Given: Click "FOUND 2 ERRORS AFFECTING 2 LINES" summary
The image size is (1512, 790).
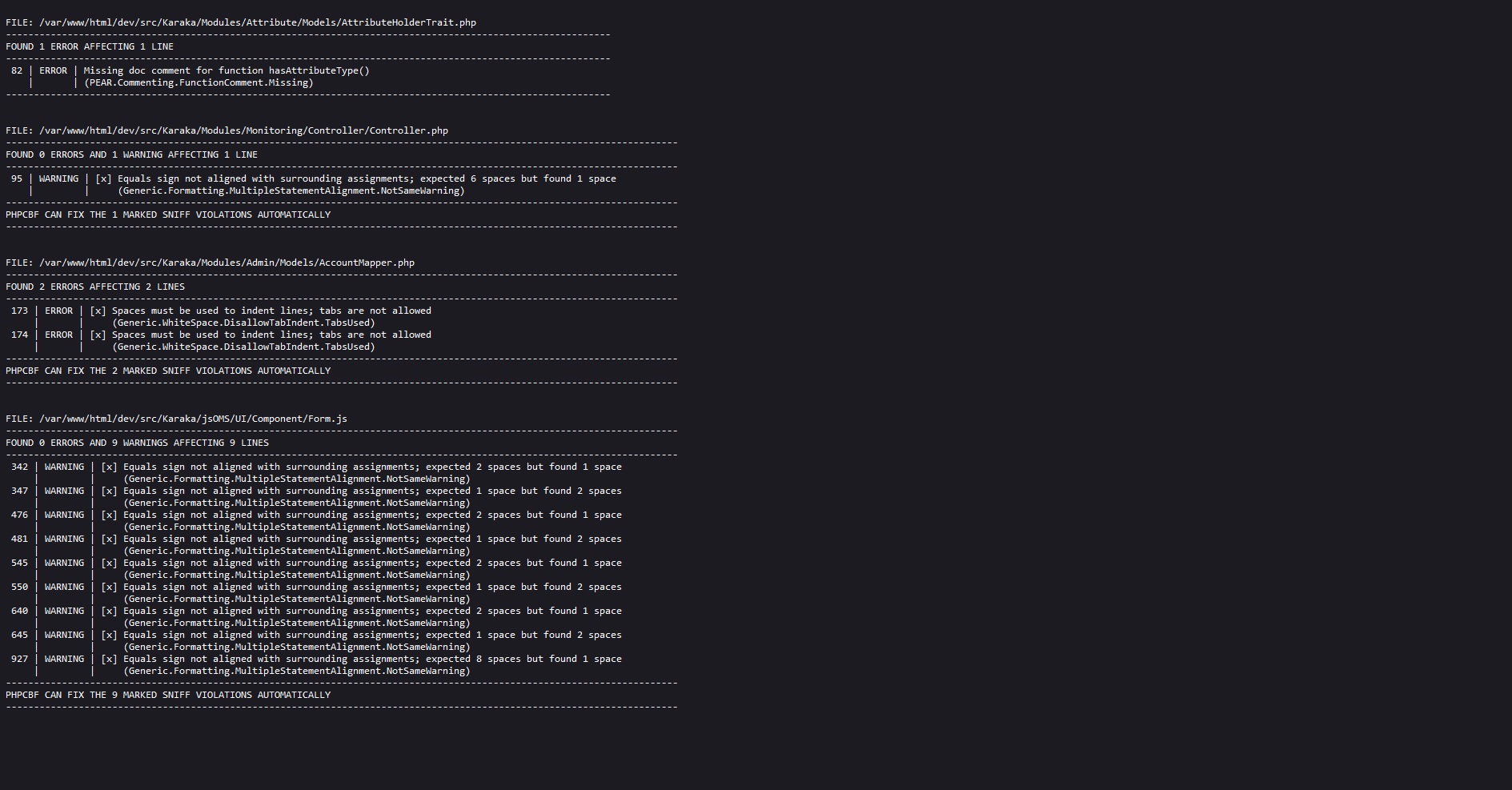Looking at the screenshot, I should 95,287.
